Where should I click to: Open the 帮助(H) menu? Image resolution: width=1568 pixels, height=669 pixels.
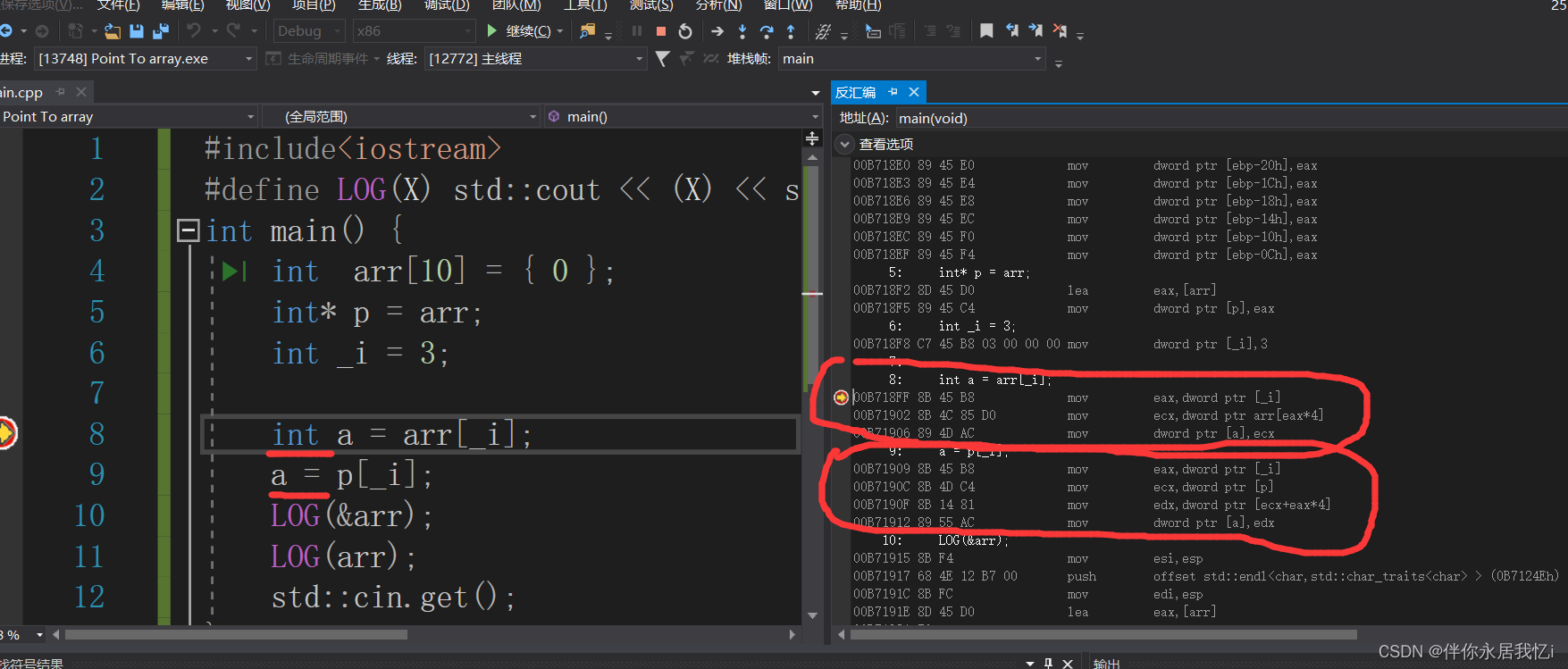[x=858, y=5]
